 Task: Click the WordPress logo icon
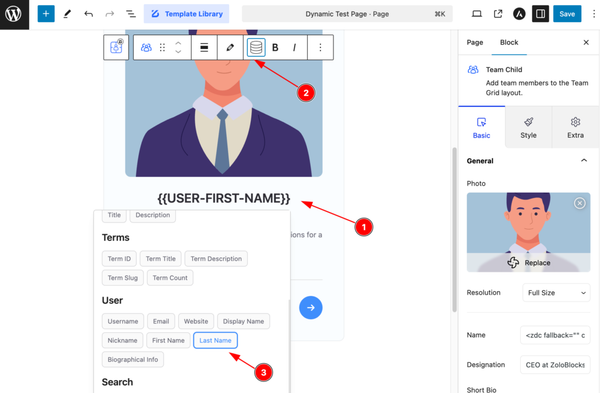[x=13, y=14]
